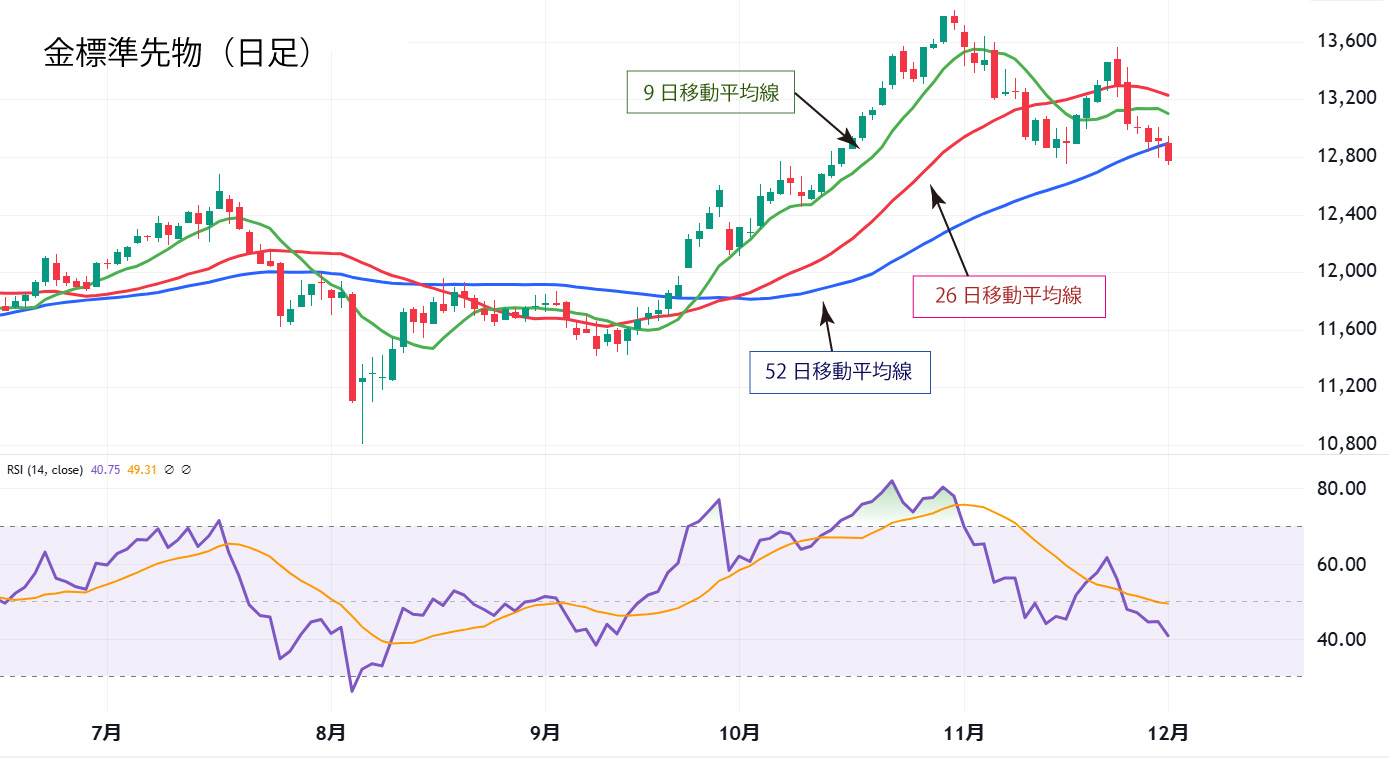Click the arrowhead pointing at the 52-day average

(x=824, y=312)
